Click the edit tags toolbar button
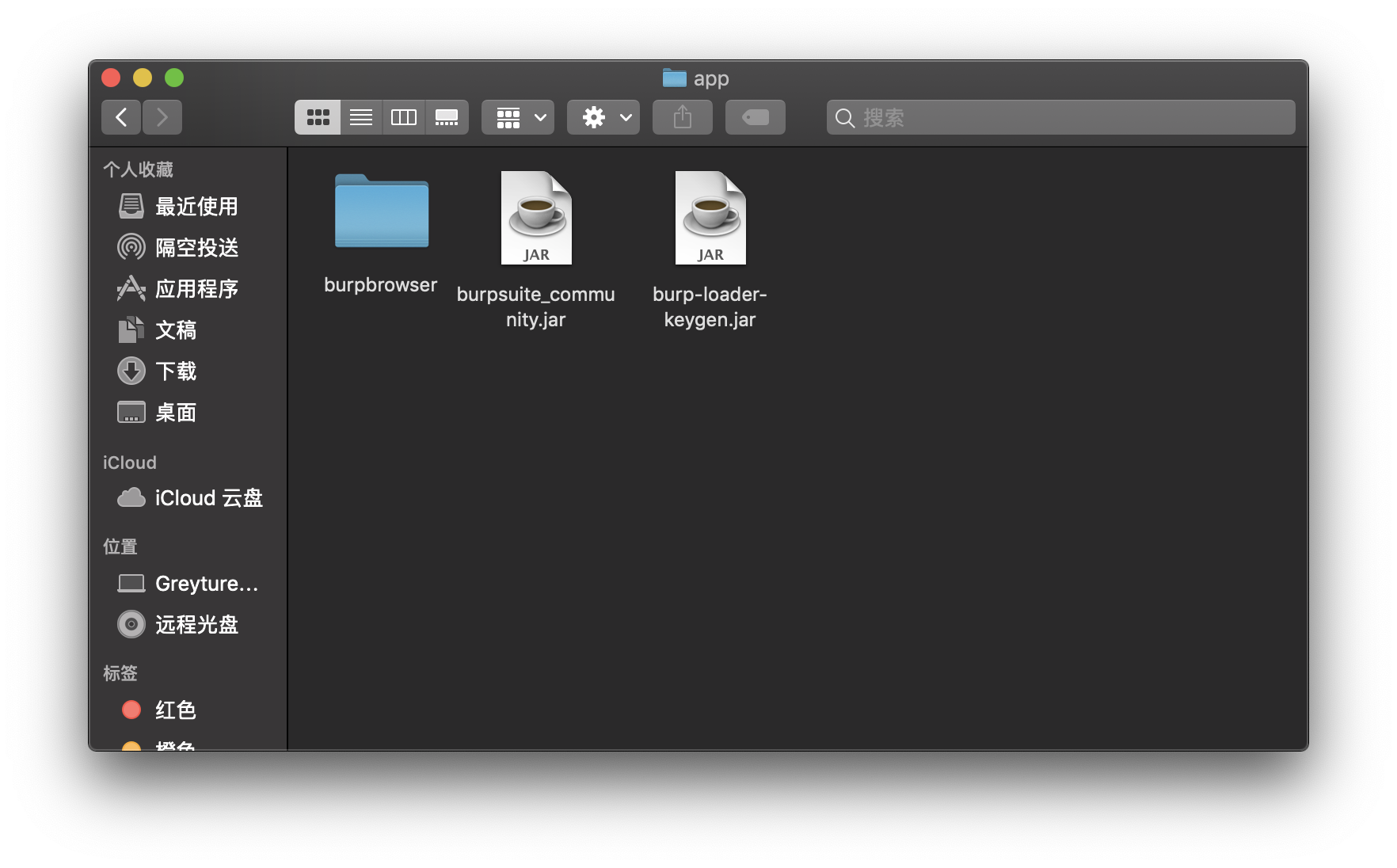Screen dimensions: 1397x868 [756, 117]
